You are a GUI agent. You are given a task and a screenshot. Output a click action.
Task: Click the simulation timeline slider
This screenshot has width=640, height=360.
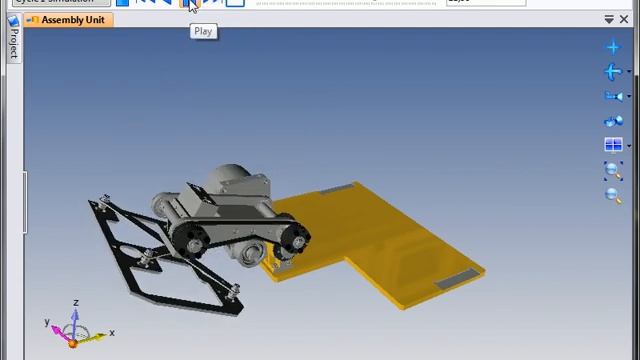(x=346, y=3)
